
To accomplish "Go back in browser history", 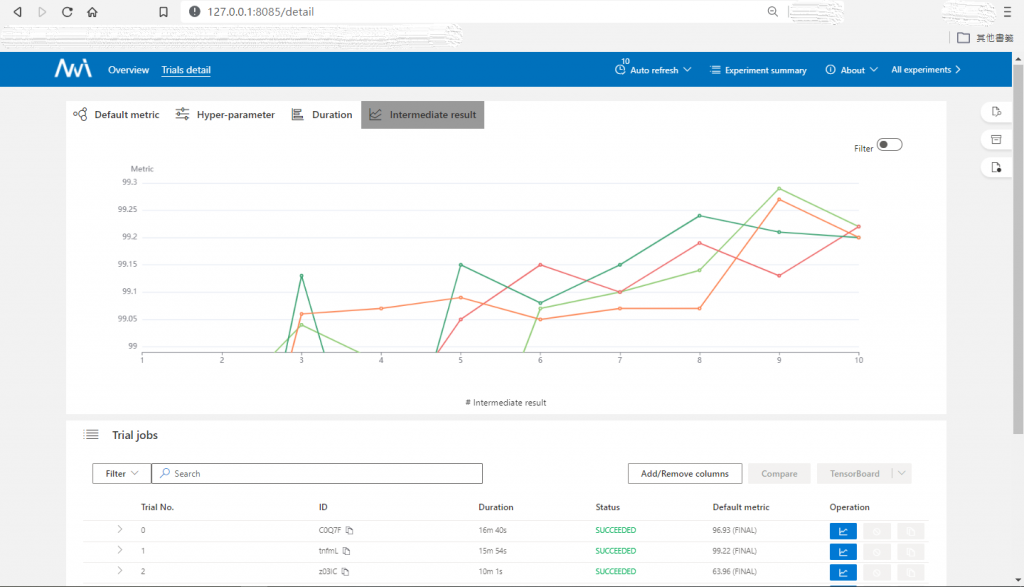I will point(18,12).
